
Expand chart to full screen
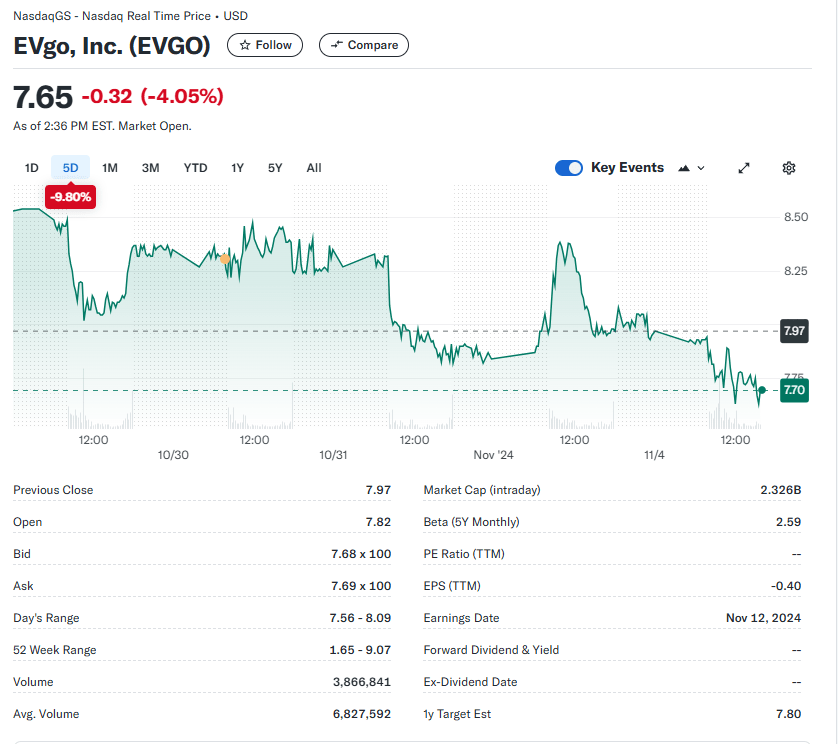[x=744, y=168]
